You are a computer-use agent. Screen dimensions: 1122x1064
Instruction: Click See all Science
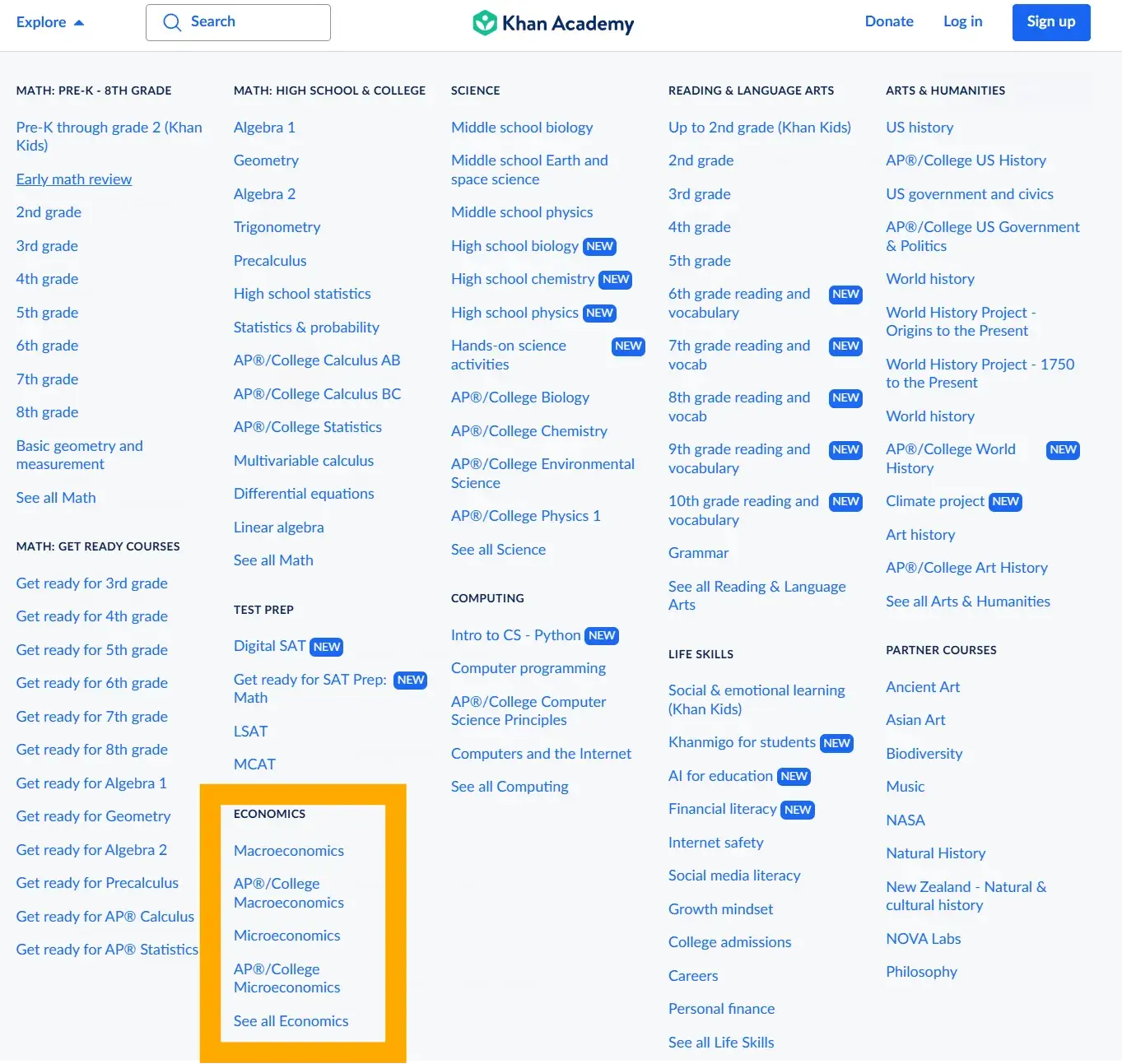pyautogui.click(x=498, y=550)
